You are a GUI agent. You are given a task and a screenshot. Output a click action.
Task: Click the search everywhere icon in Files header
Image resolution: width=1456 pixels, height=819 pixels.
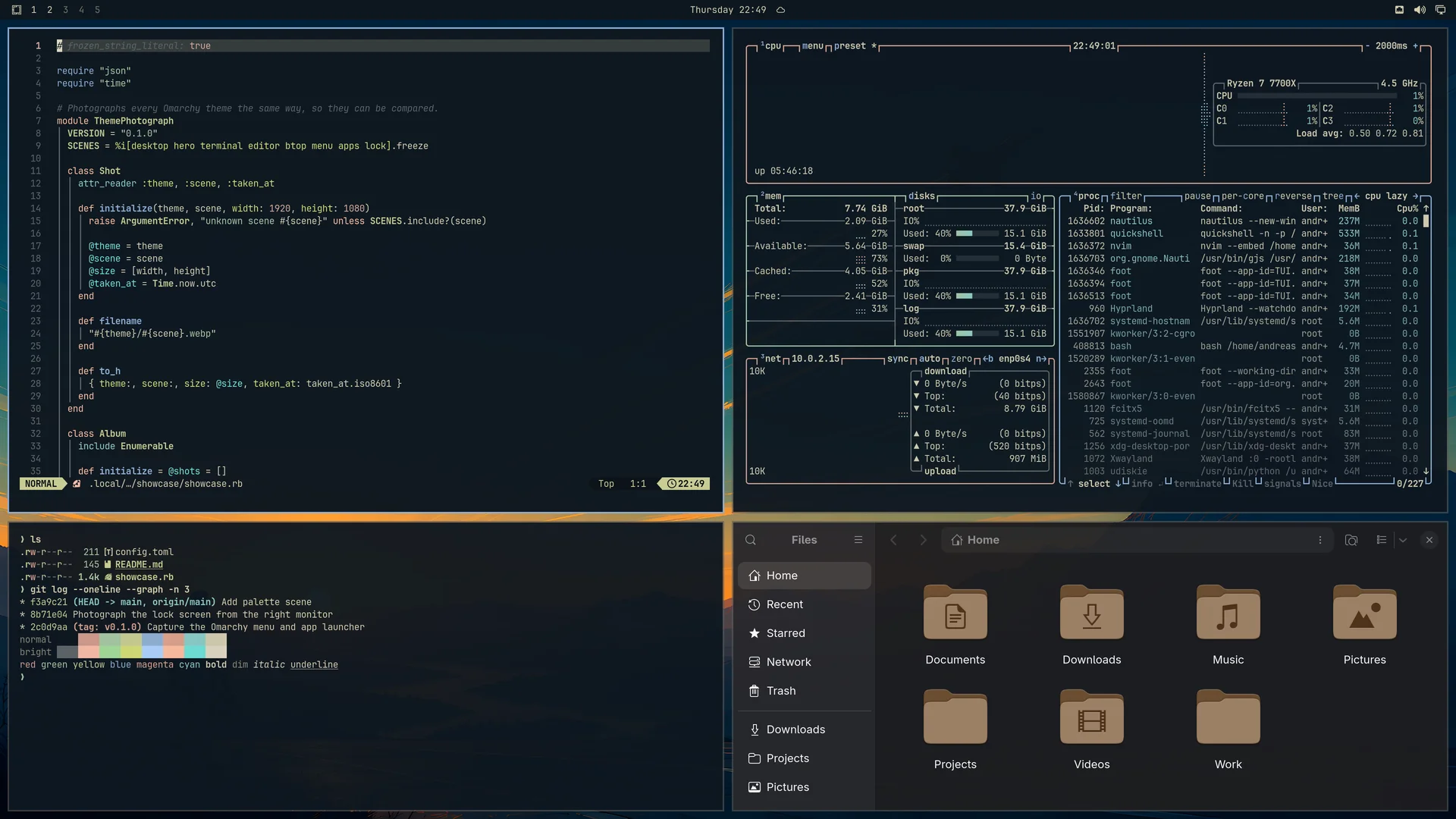[x=1351, y=540]
